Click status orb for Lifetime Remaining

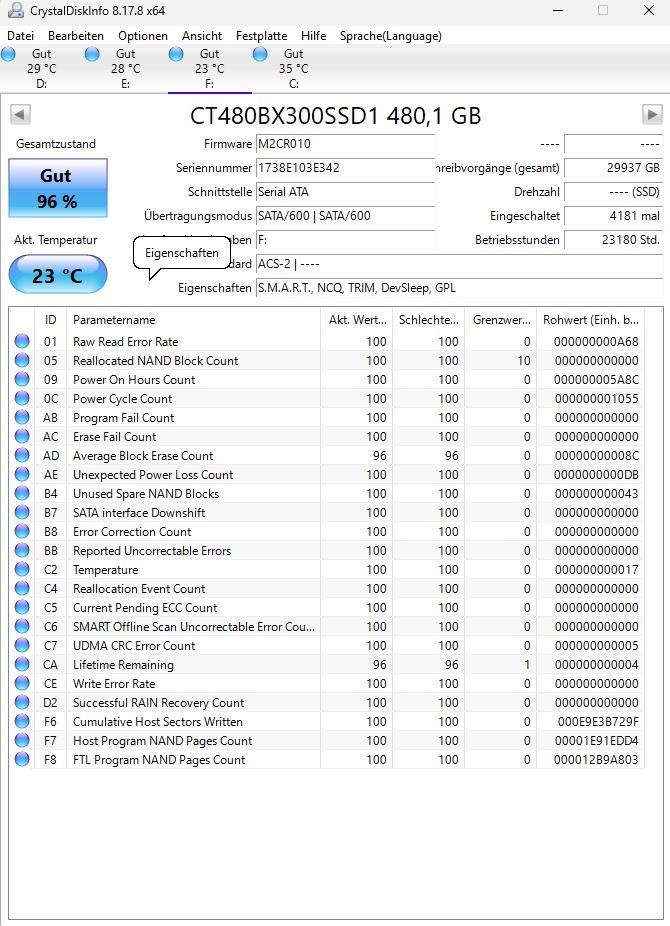pos(22,664)
